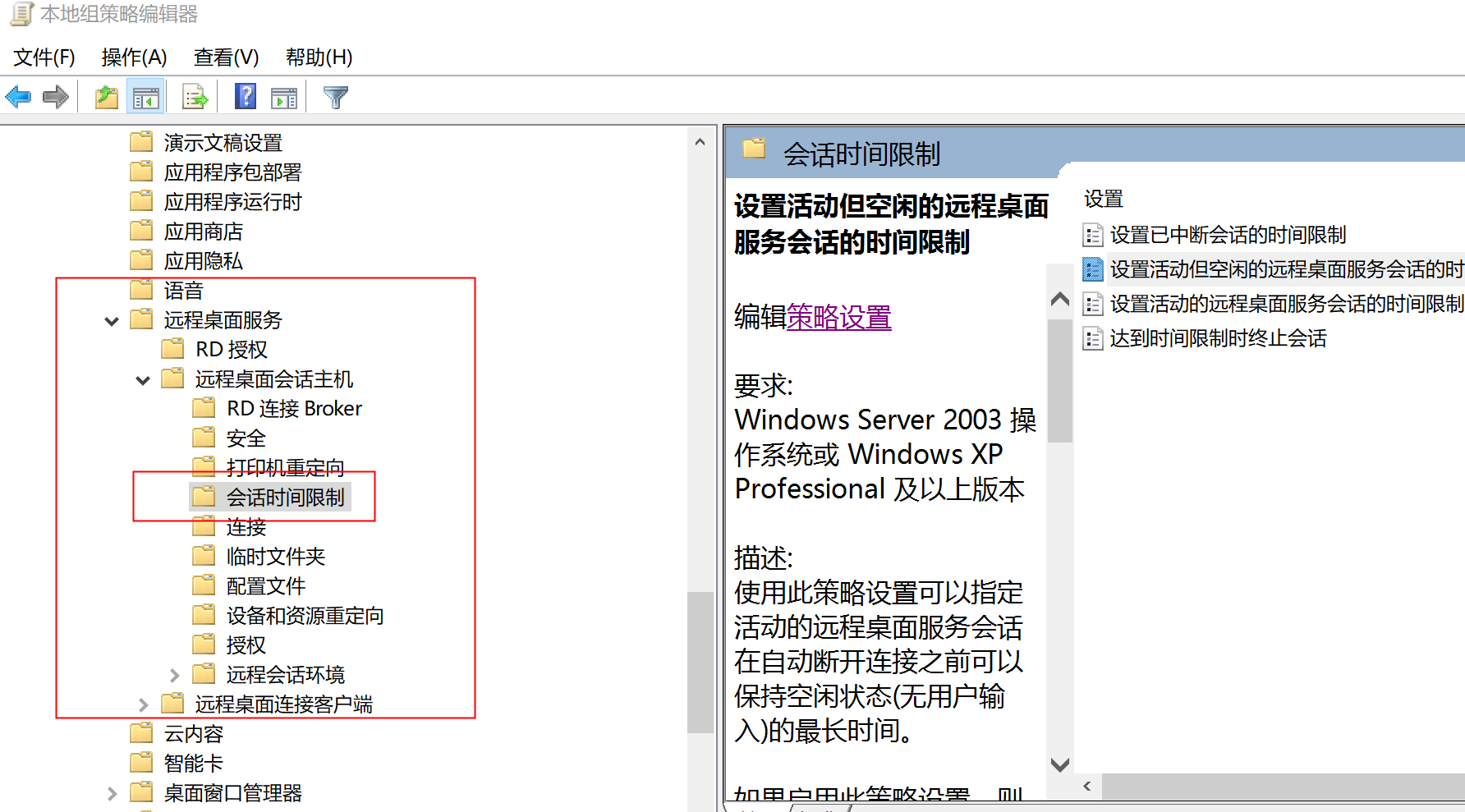Click the description pane scrollbar thumb
1465x812 pixels.
point(1060,382)
